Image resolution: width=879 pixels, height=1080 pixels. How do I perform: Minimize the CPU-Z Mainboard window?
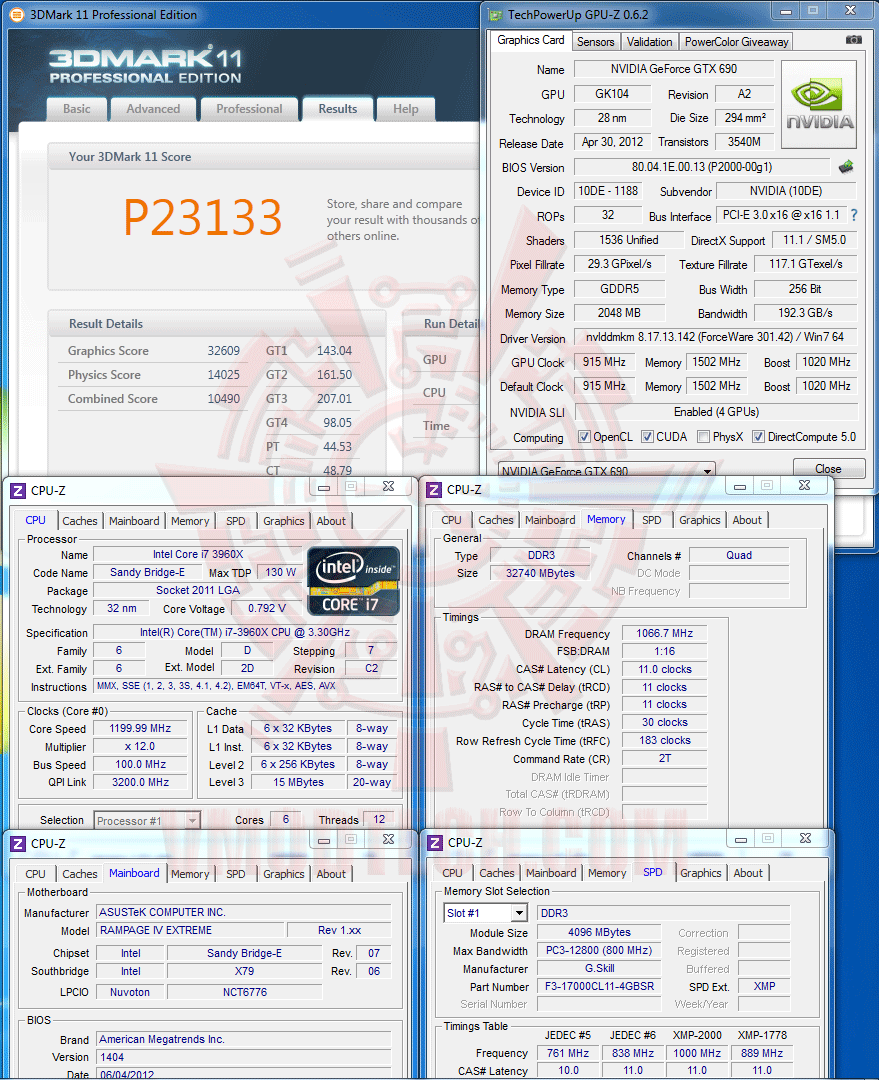324,840
